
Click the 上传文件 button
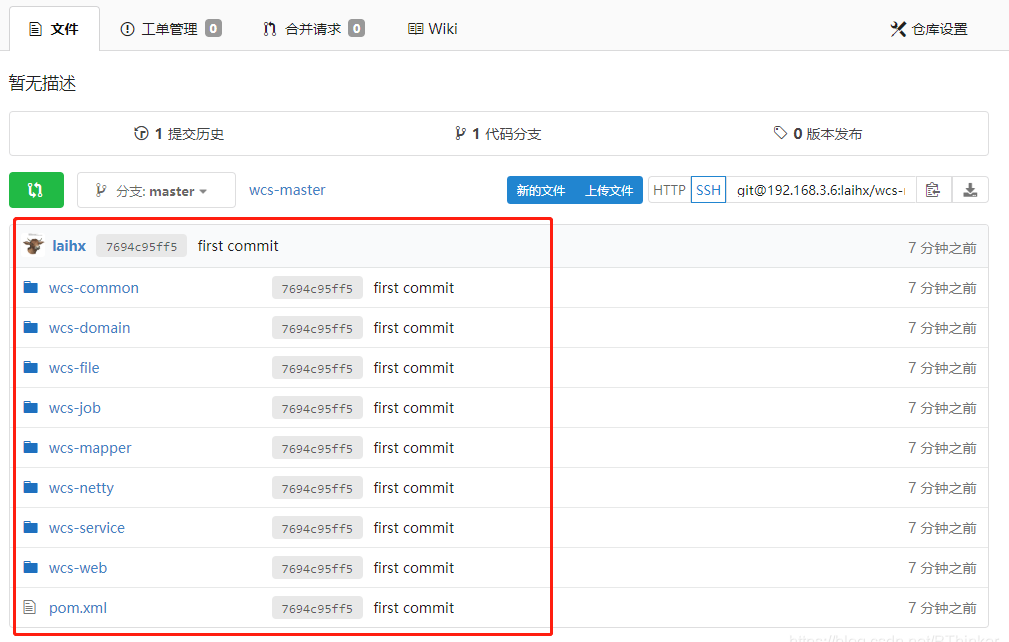(x=609, y=190)
